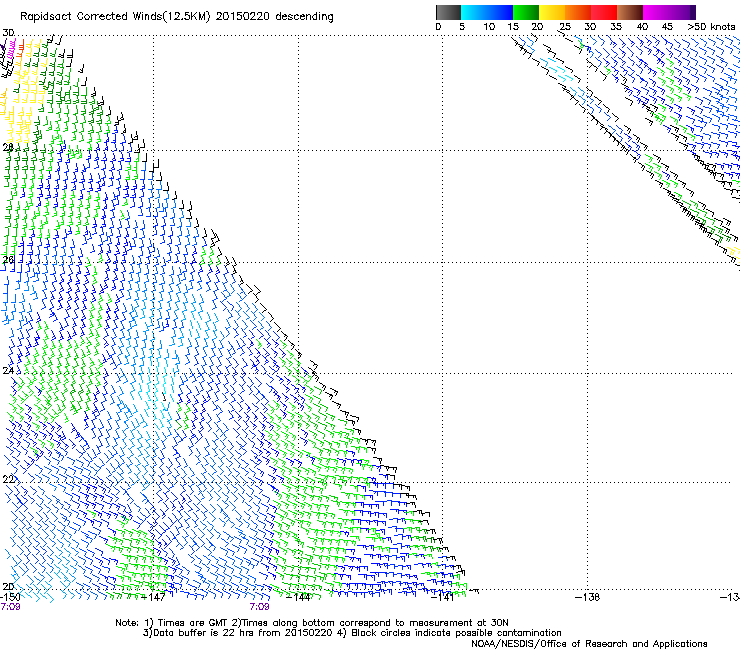The width and height of the screenshot is (740, 650).
Task: Click the longitude axis label '-144'
Action: 299,597
